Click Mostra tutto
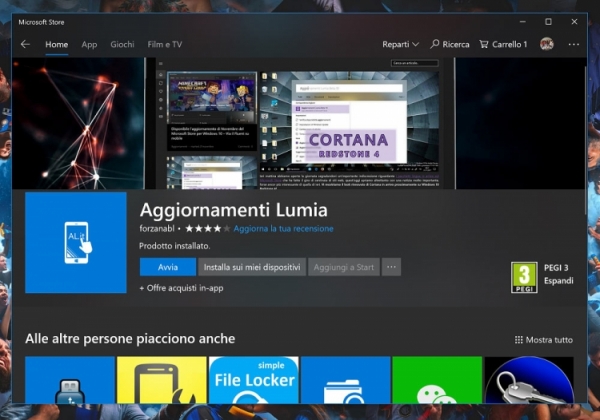 [544, 340]
